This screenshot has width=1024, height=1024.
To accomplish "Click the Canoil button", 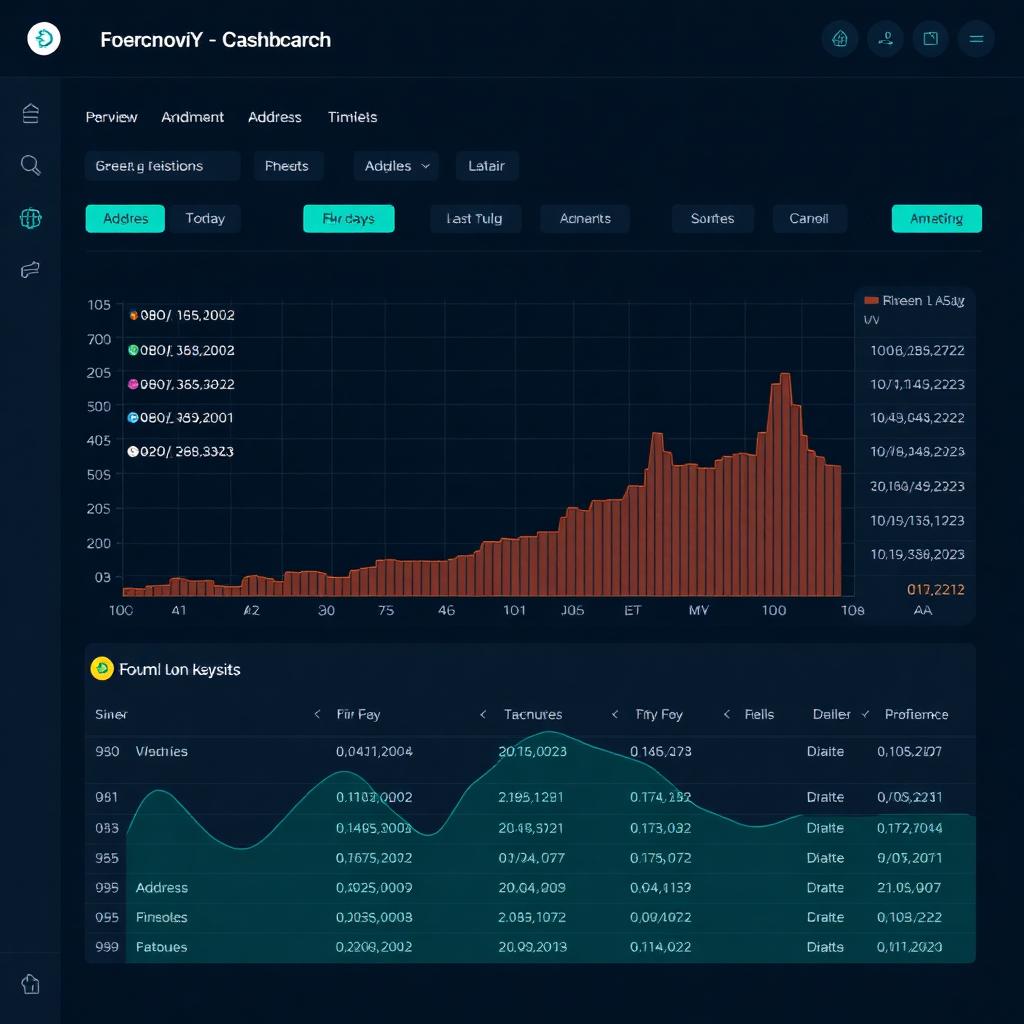I will pos(809,219).
